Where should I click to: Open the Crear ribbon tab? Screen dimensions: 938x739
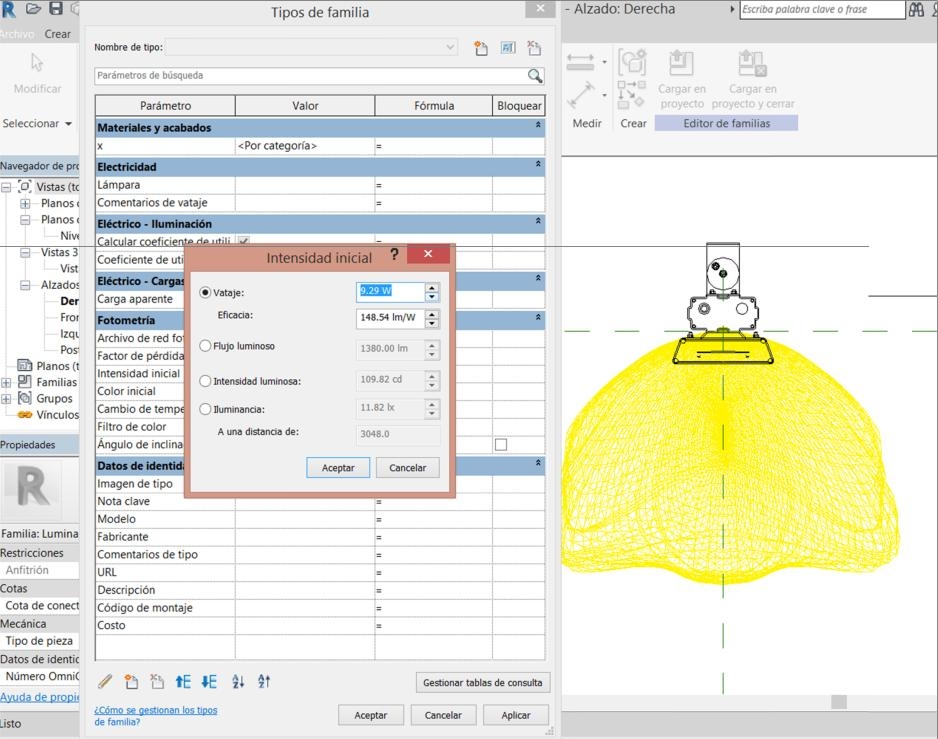click(58, 34)
